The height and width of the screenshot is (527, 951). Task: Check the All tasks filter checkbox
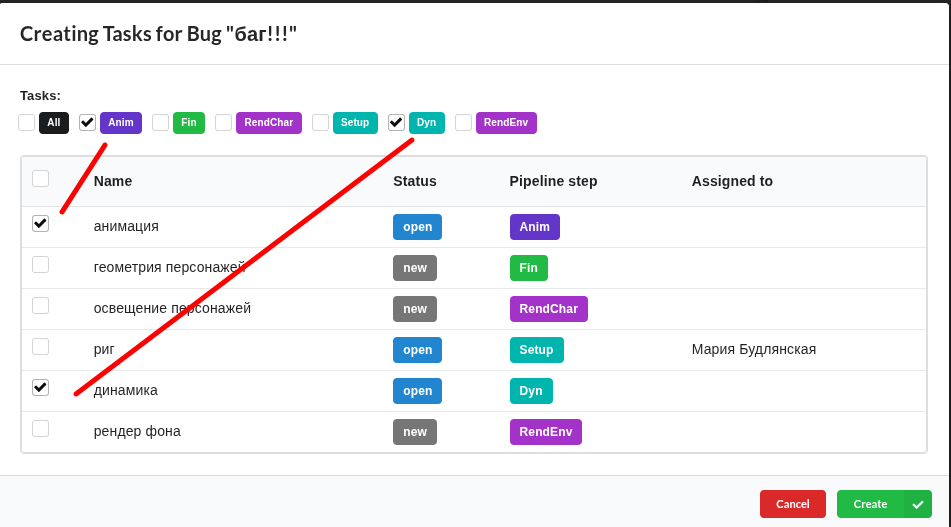tap(27, 122)
